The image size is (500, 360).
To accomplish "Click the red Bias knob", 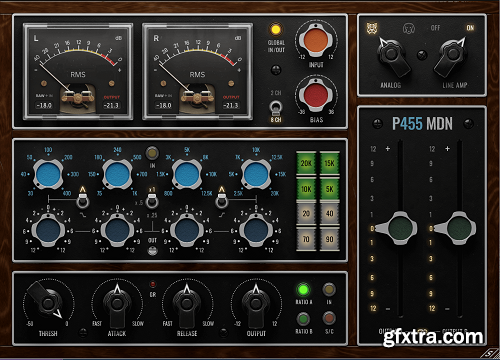I will 316,95.
